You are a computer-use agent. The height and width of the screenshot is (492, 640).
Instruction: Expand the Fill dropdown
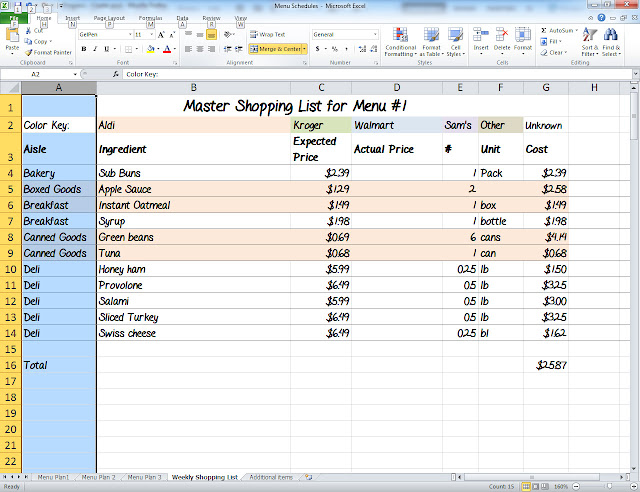point(561,41)
